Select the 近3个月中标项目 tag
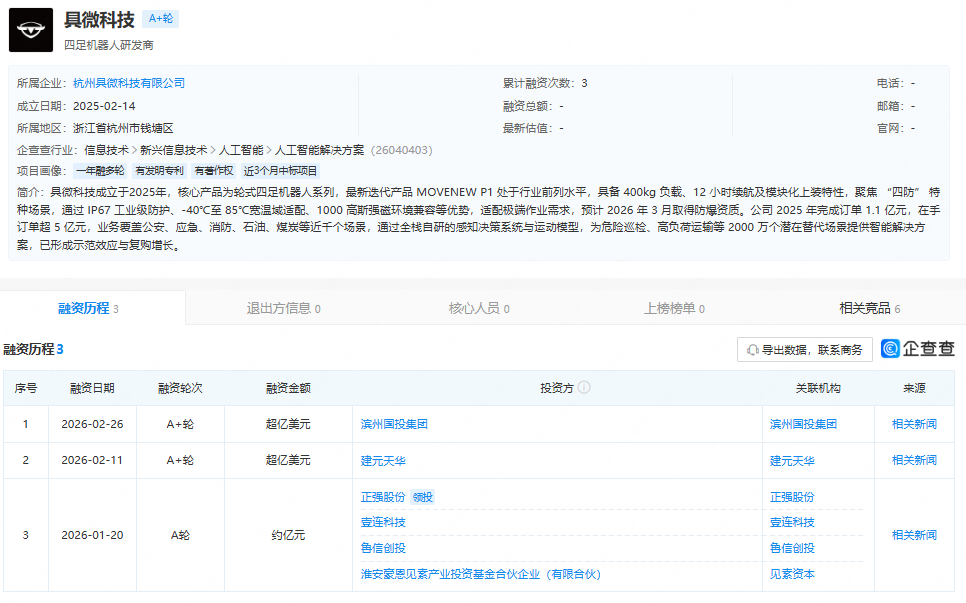966x603 pixels. [280, 171]
